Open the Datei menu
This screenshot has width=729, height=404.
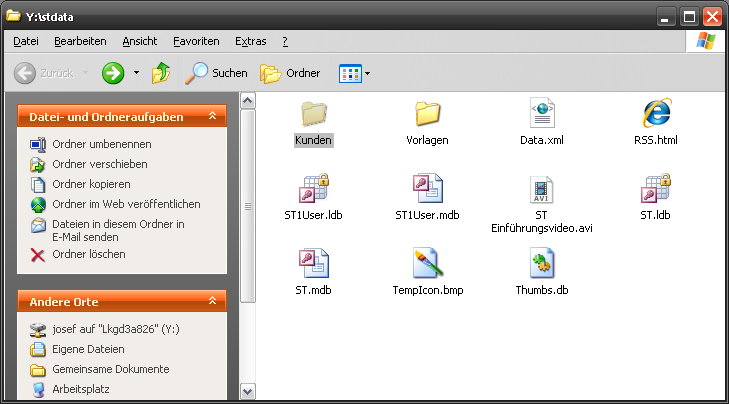click(26, 41)
